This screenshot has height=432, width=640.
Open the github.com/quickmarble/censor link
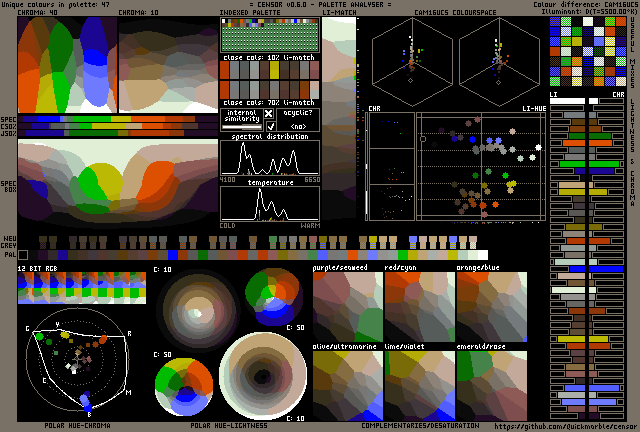[567, 425]
